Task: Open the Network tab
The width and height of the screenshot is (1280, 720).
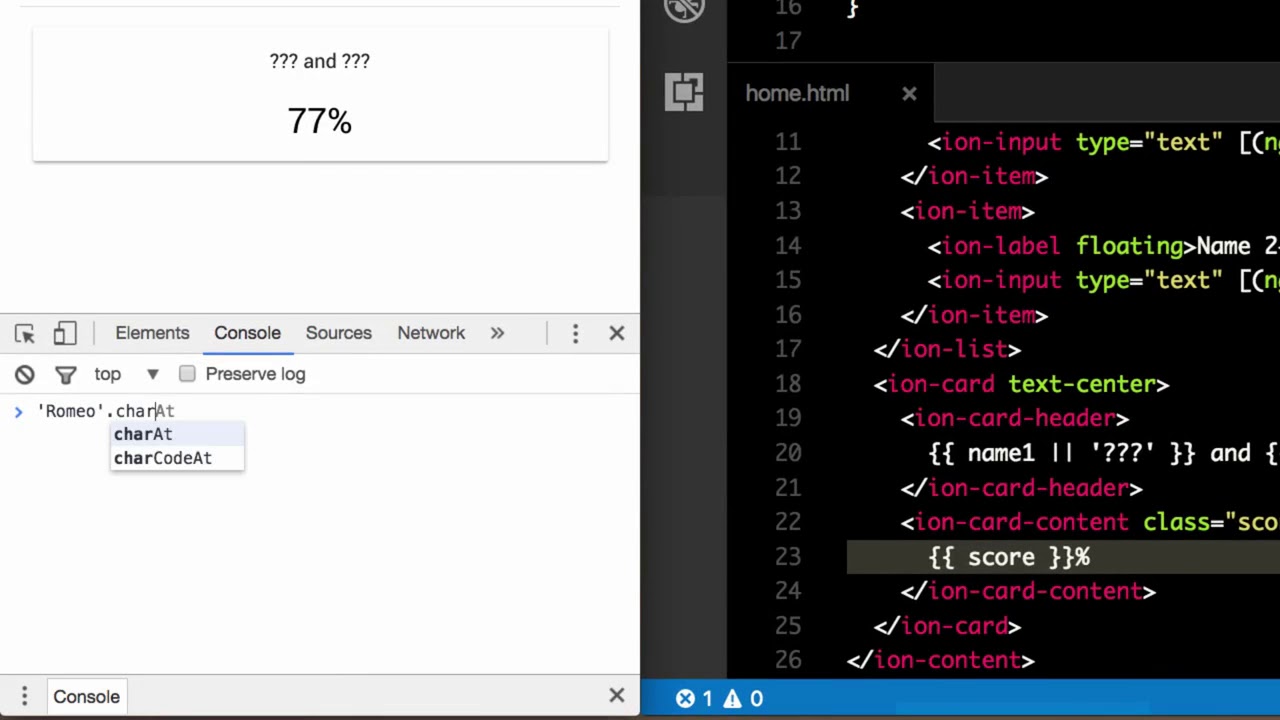Action: [x=431, y=333]
